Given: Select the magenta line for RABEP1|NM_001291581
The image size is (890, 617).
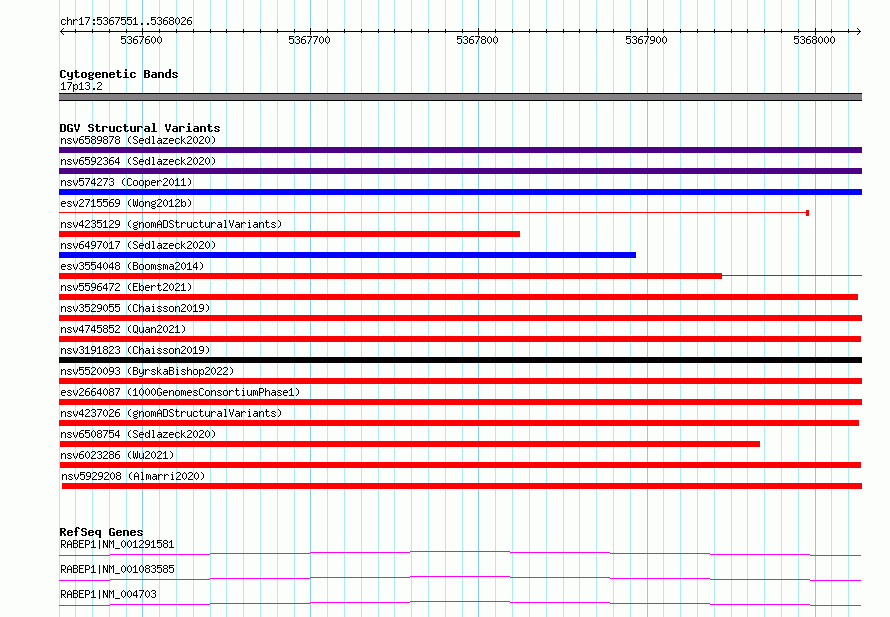Looking at the screenshot, I should (460, 553).
